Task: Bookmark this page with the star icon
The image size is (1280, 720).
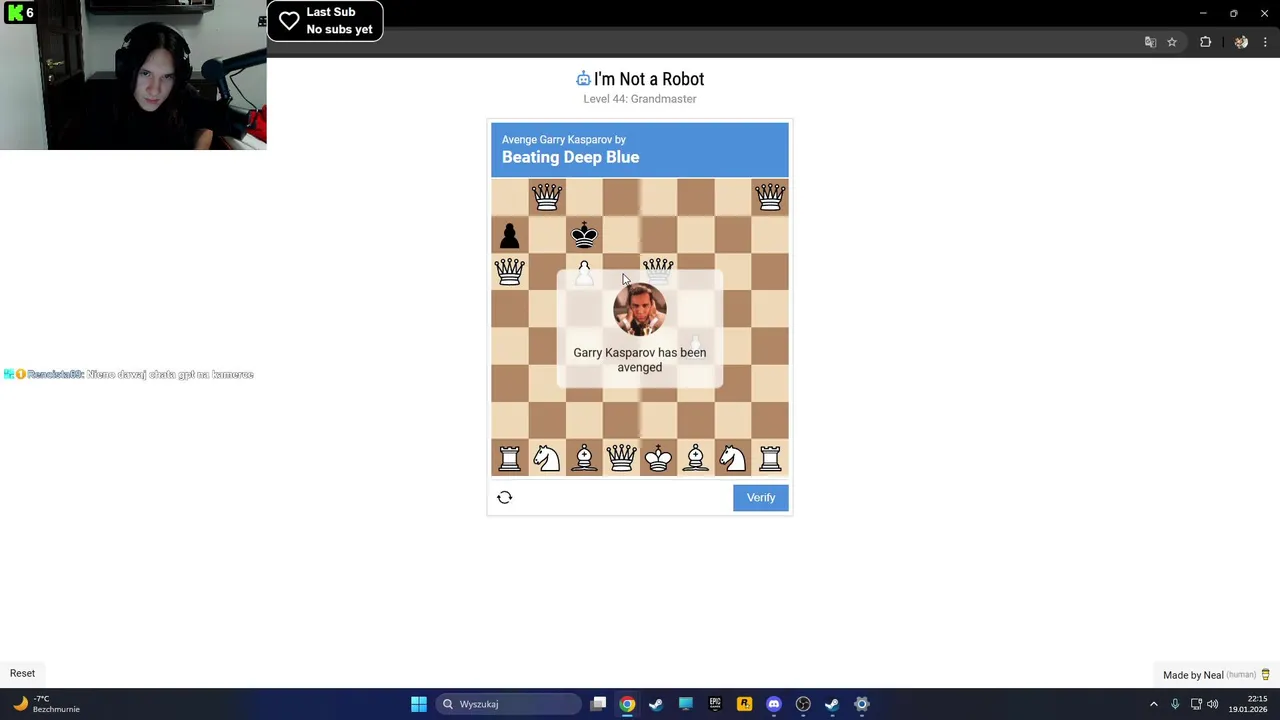Action: click(1172, 42)
